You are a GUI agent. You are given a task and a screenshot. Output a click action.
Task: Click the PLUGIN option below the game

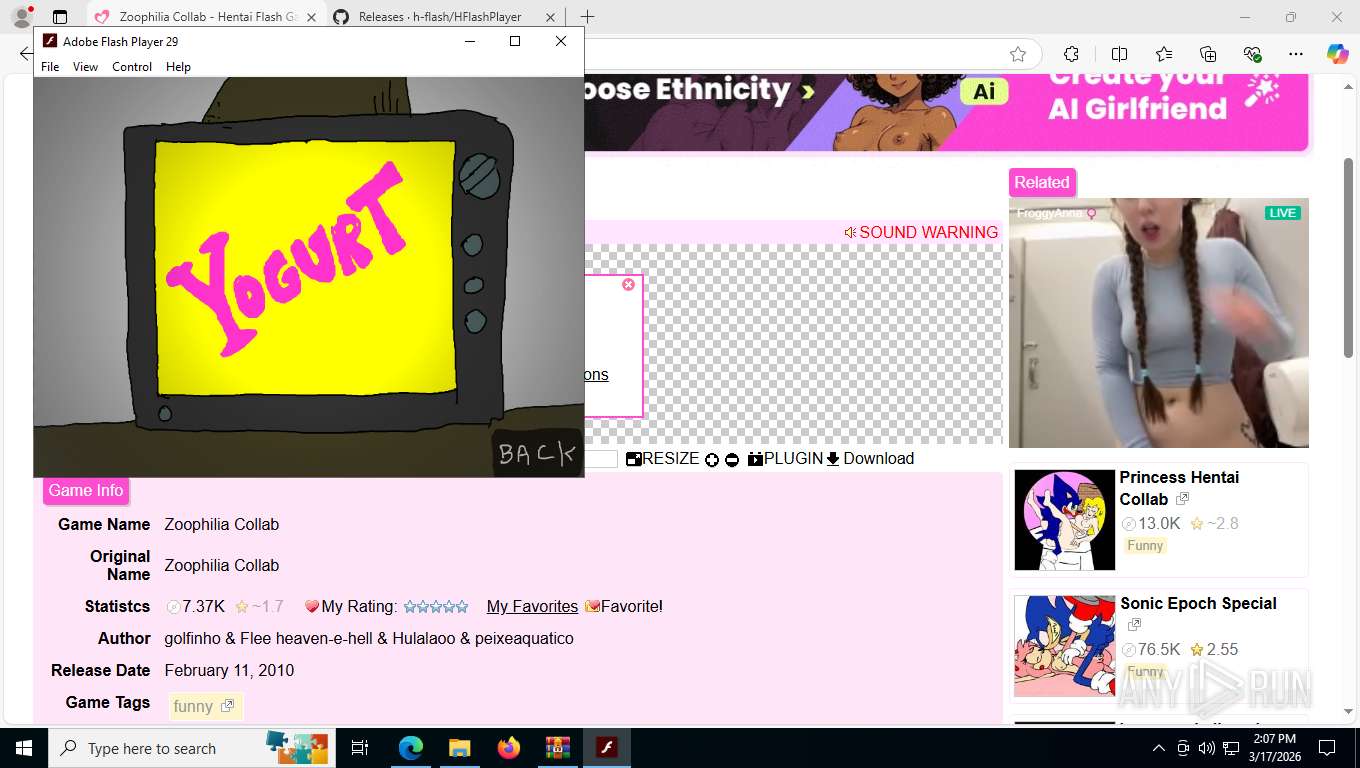785,458
